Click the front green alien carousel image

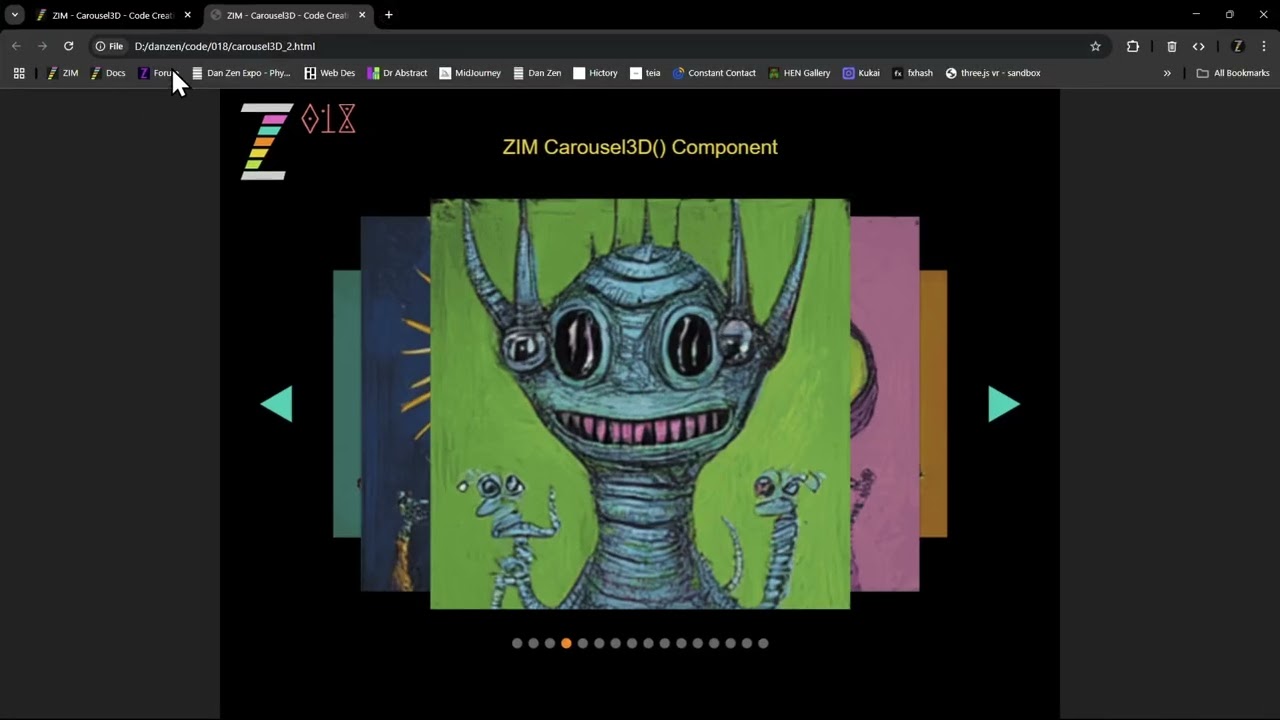[640, 403]
